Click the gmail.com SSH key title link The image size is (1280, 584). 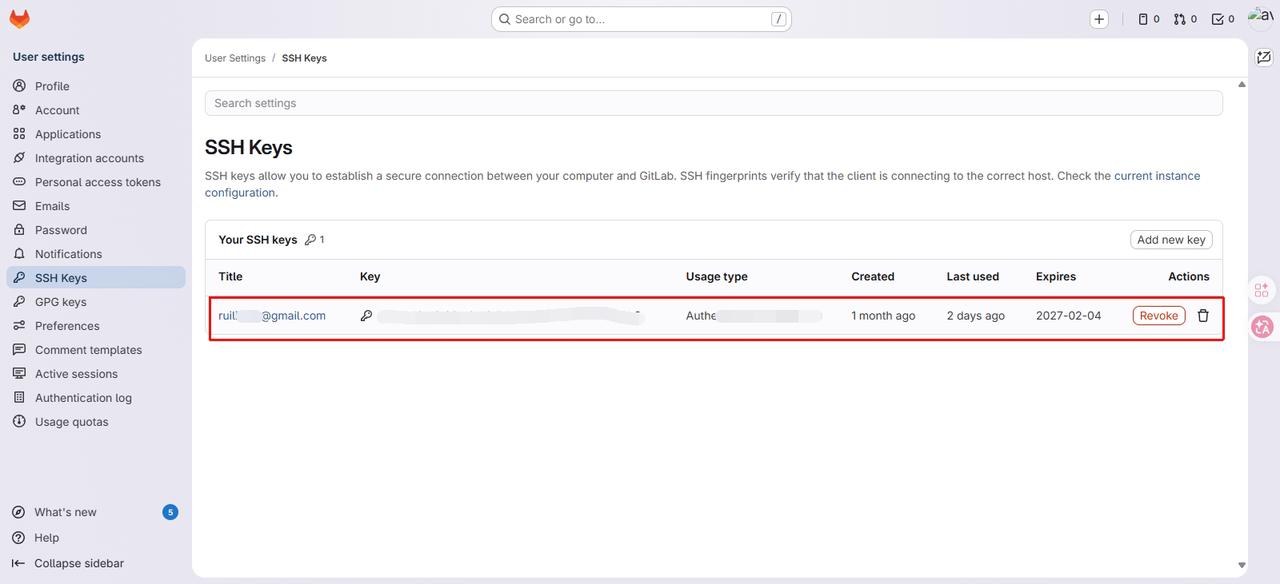(x=272, y=316)
